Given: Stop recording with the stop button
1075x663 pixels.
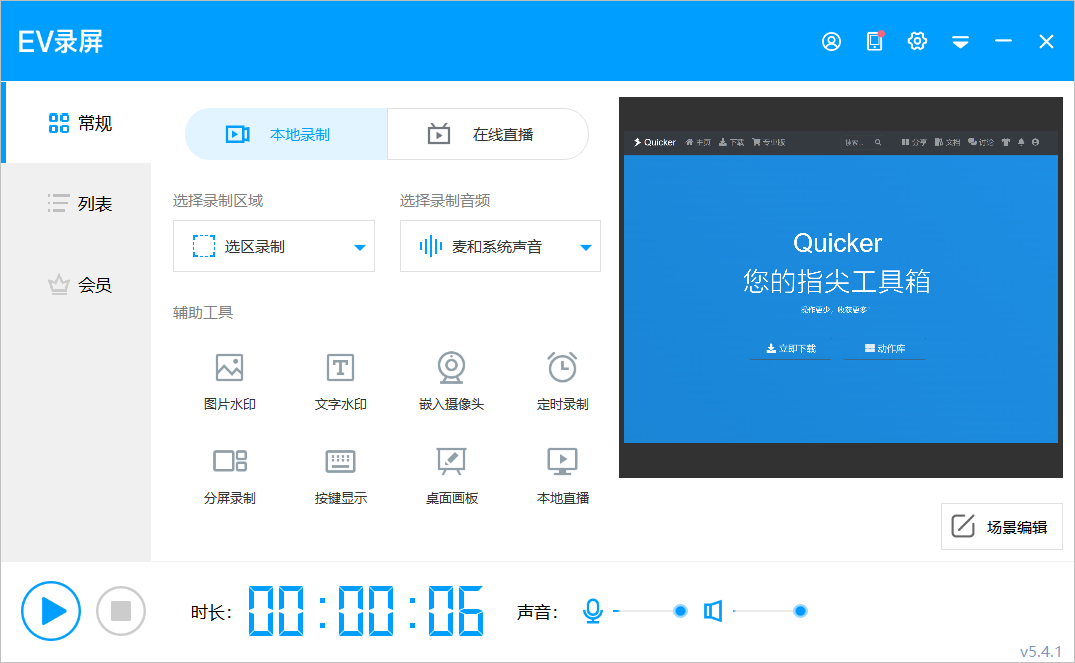Looking at the screenshot, I should coord(121,611).
